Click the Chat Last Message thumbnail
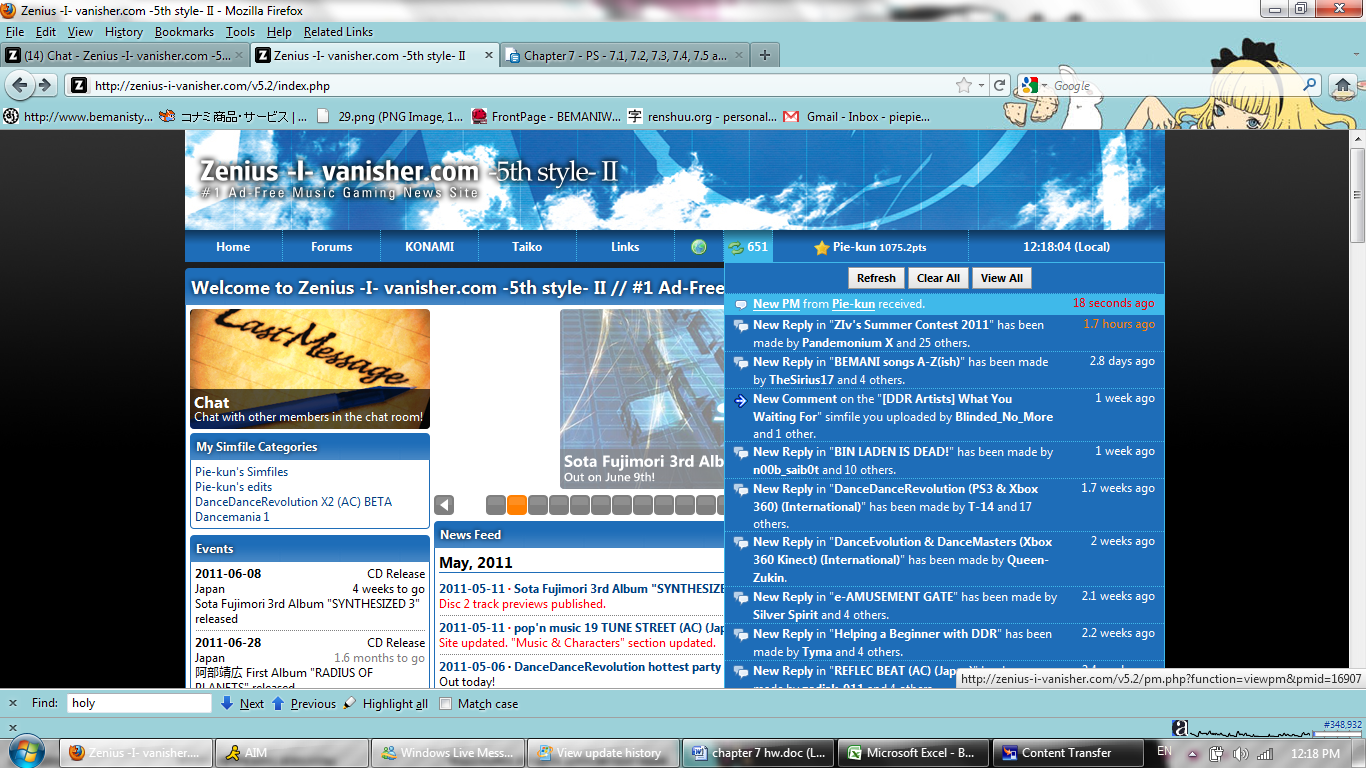Screen dimensions: 1366x768 point(310,369)
